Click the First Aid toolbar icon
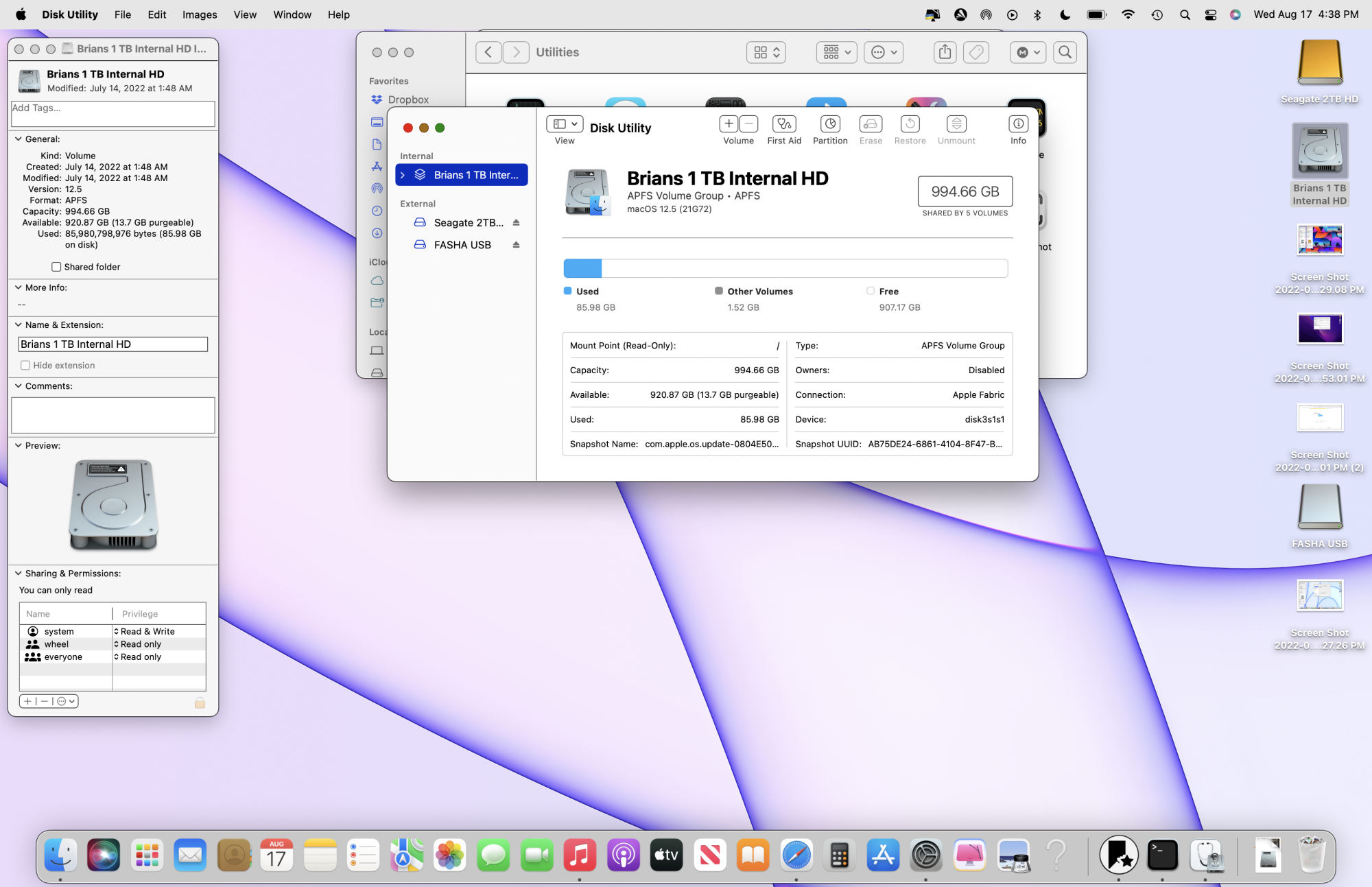Viewport: 1372px width, 887px height. point(783,124)
